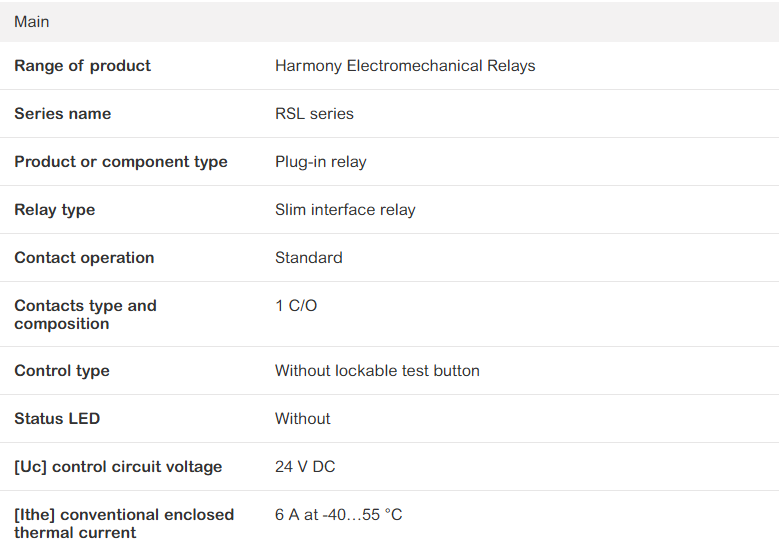Click Without value beside Status LED

click(303, 418)
